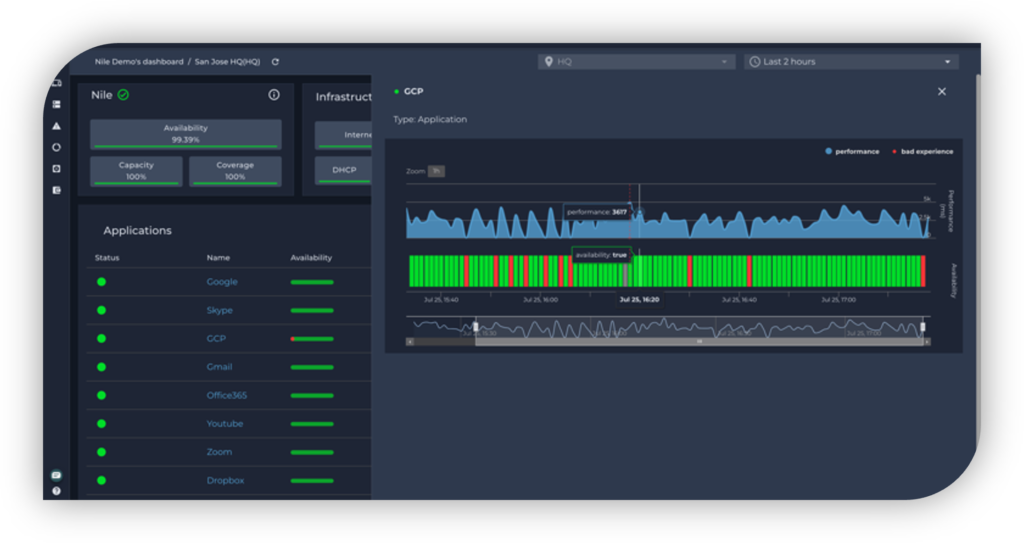Open the server list sidebar icon
1024x543 pixels.
57,105
